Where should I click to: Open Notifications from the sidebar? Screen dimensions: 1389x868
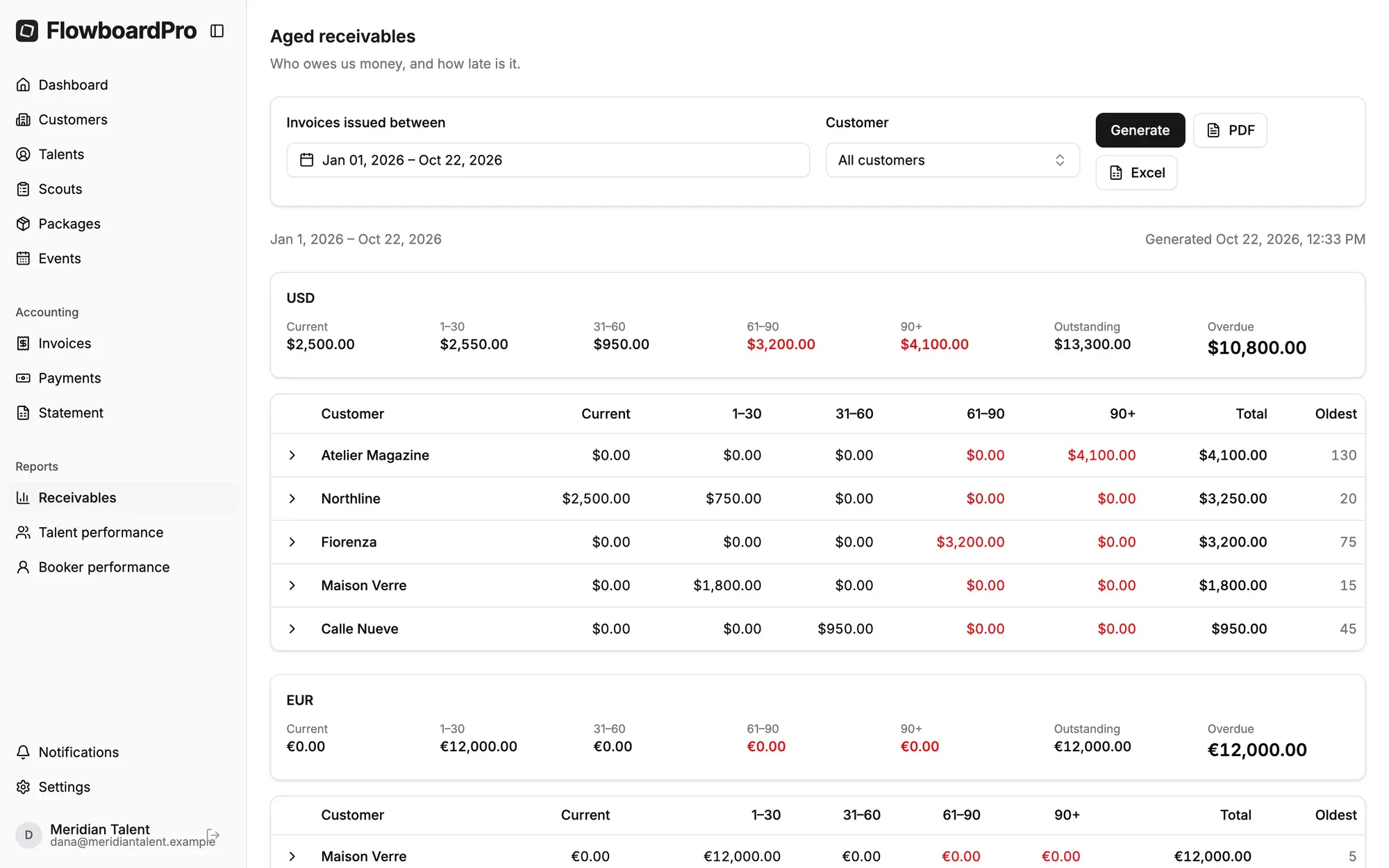[124, 752]
